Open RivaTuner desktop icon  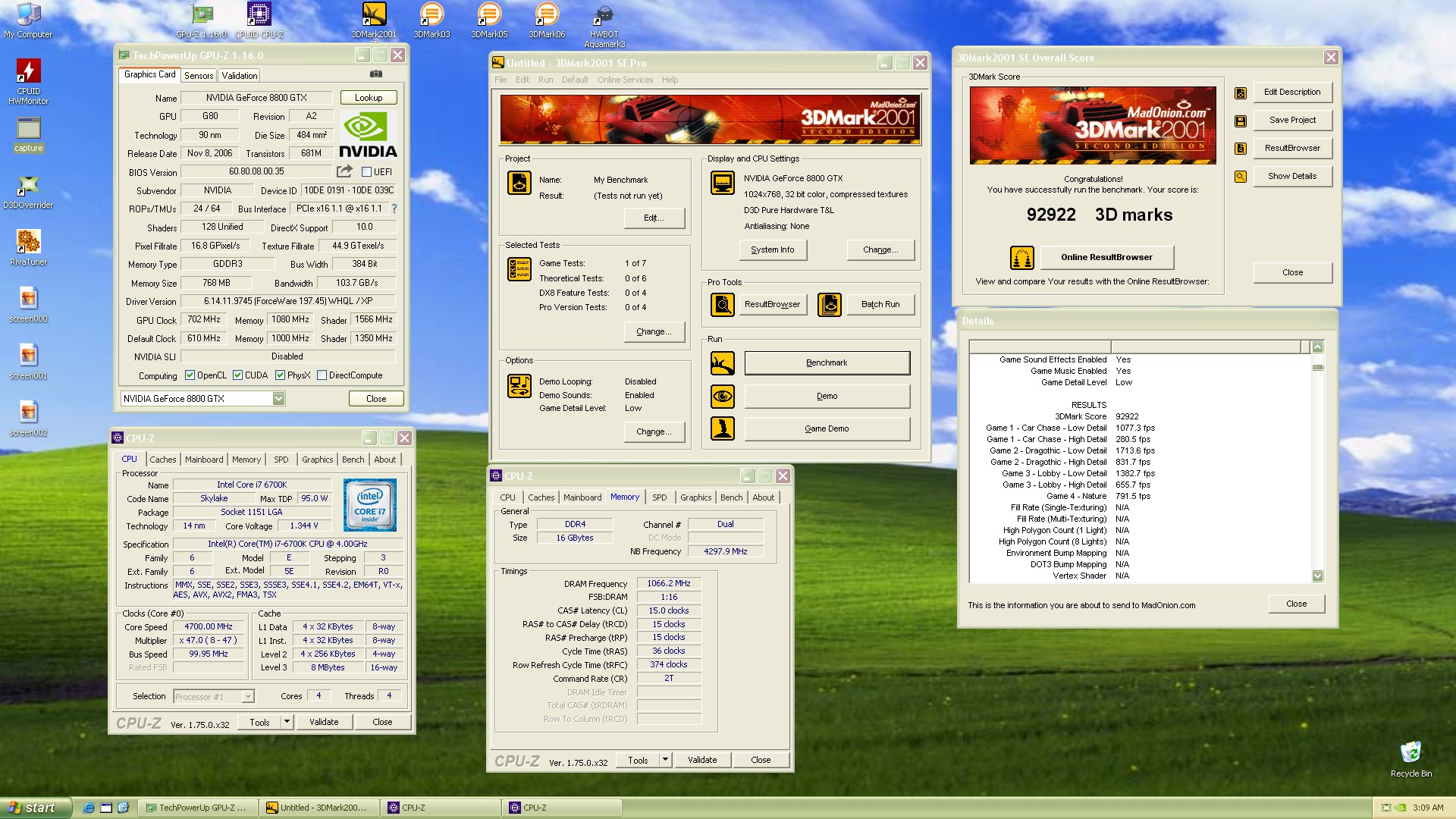pyautogui.click(x=28, y=249)
